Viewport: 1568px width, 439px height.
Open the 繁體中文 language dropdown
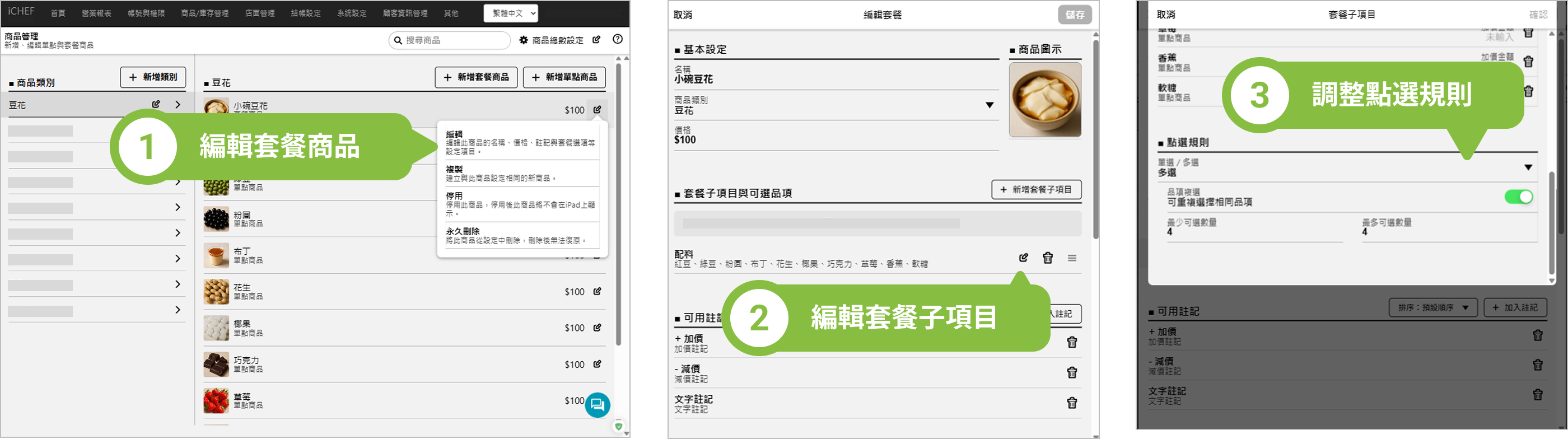[511, 13]
